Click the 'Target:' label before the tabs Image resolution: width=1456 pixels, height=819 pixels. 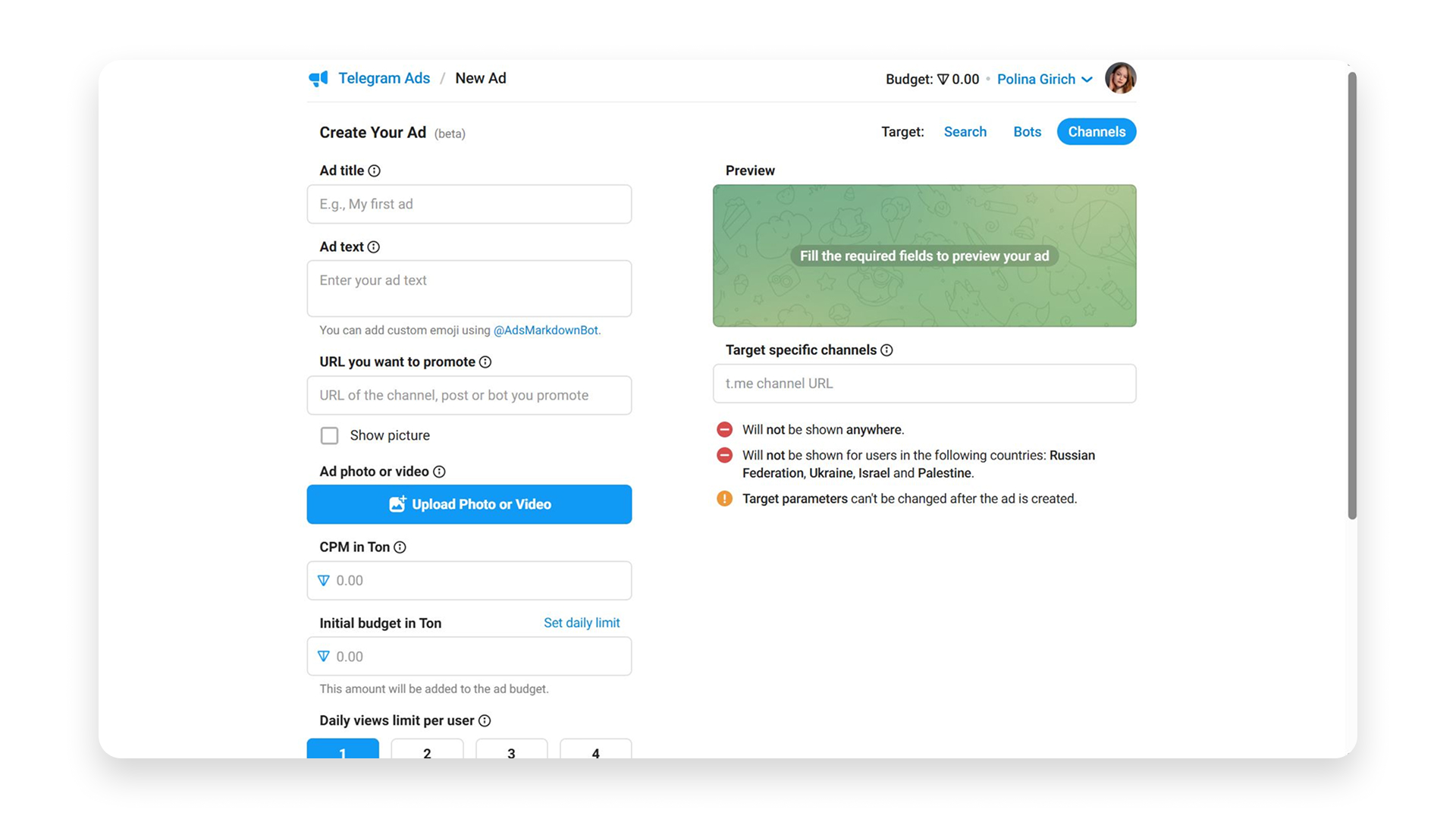902,132
